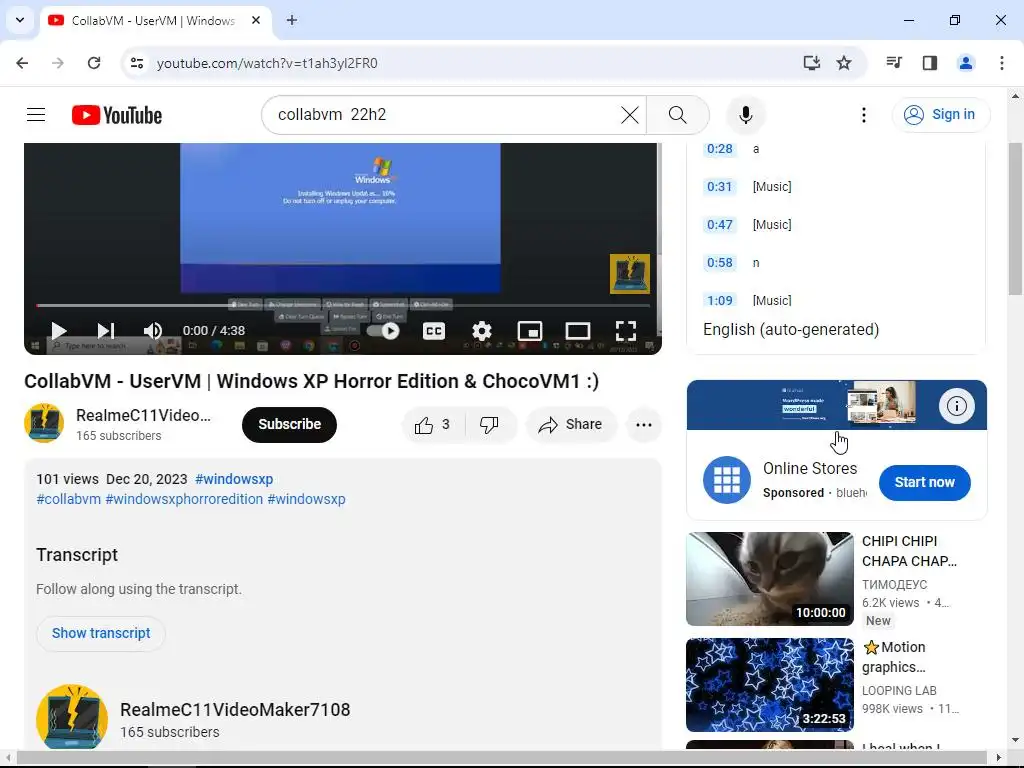The height and width of the screenshot is (768, 1024).
Task: Open Online Stores ad grid icon
Action: tap(727, 480)
